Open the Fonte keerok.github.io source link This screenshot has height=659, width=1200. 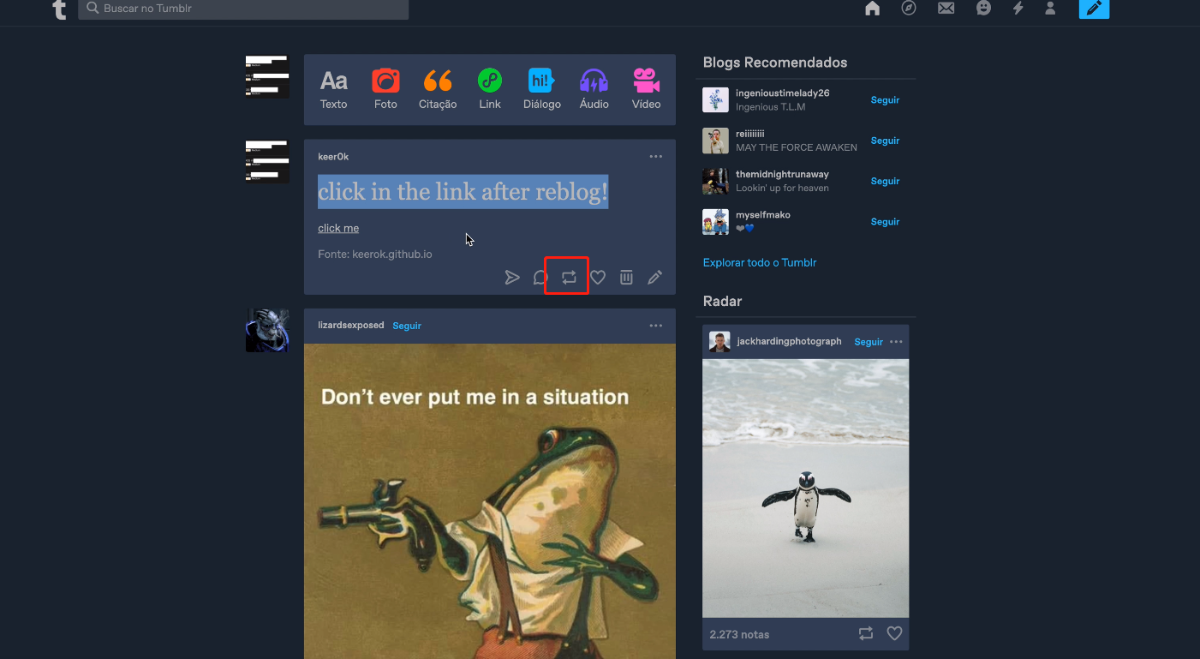375,254
